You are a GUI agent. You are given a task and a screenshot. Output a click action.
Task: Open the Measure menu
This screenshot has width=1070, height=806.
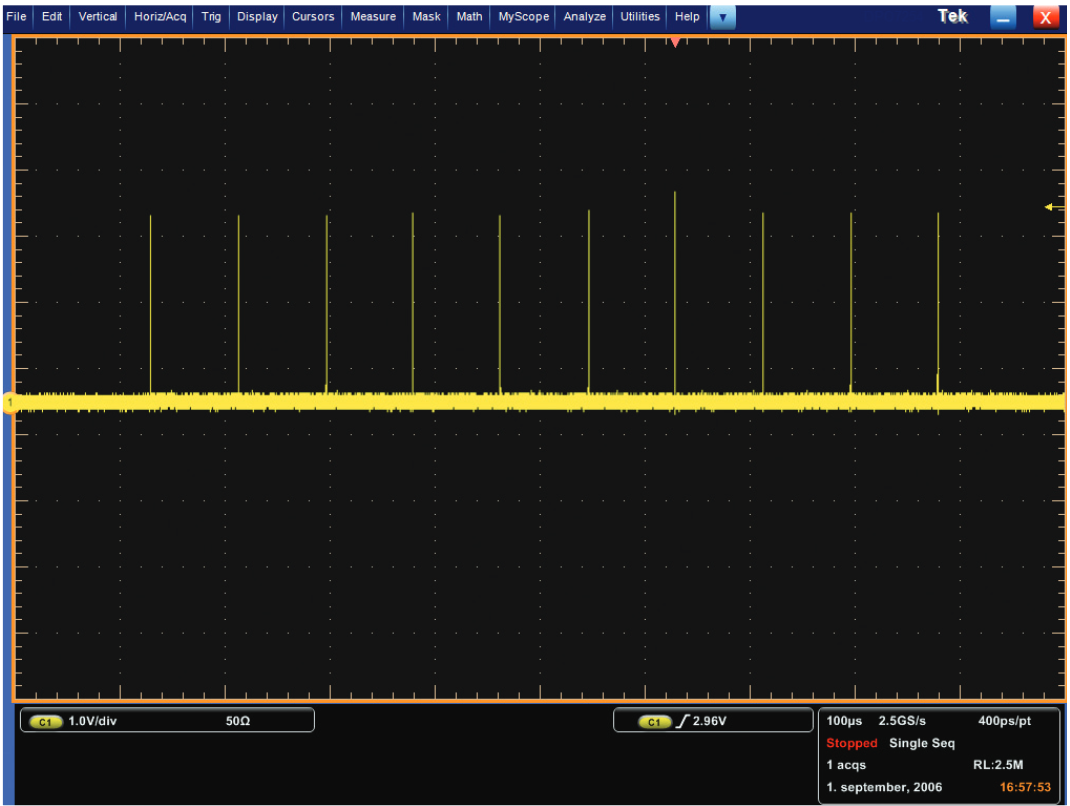372,16
